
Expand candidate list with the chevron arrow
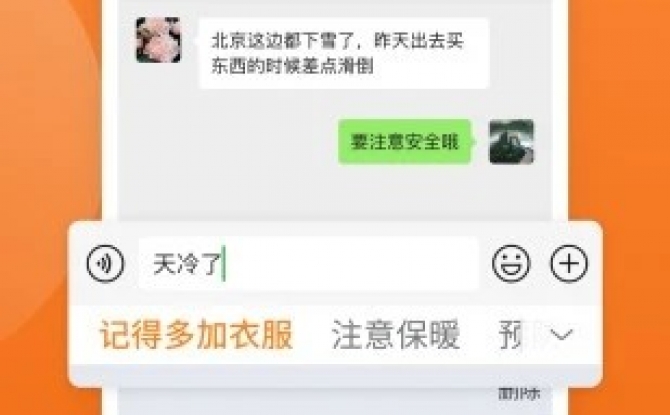click(x=561, y=334)
